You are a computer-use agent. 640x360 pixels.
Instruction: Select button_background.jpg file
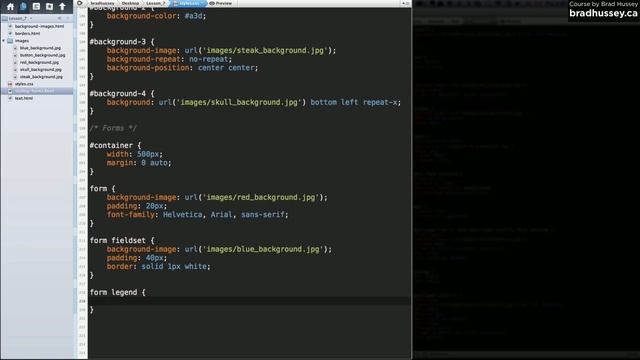pos(42,55)
